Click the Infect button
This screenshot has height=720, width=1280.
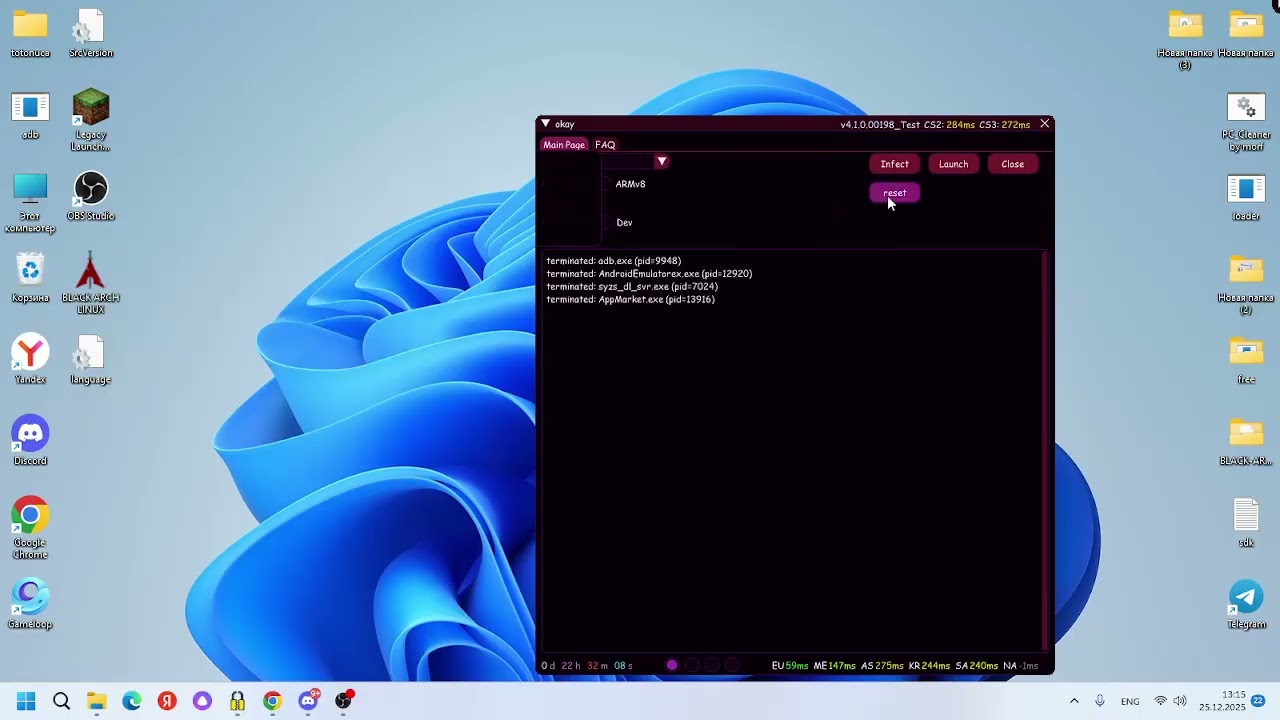[x=895, y=164]
